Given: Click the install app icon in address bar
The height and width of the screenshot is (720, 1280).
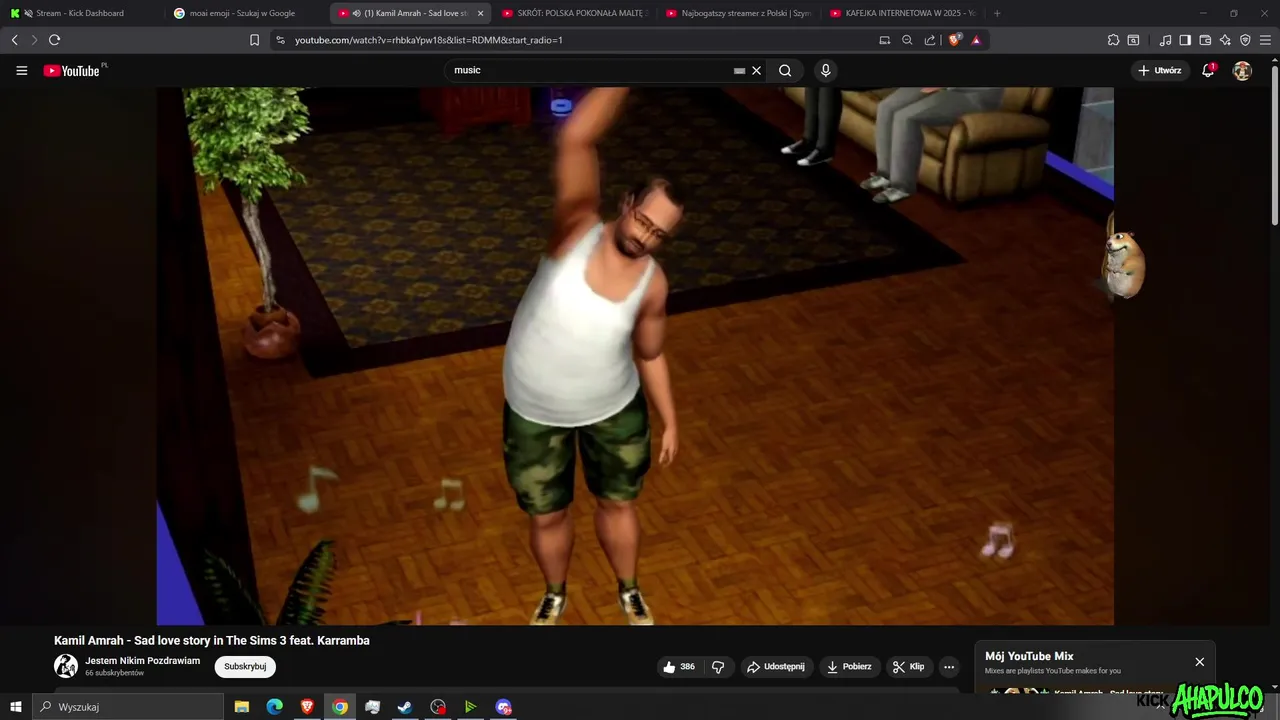Looking at the screenshot, I should coord(884,40).
